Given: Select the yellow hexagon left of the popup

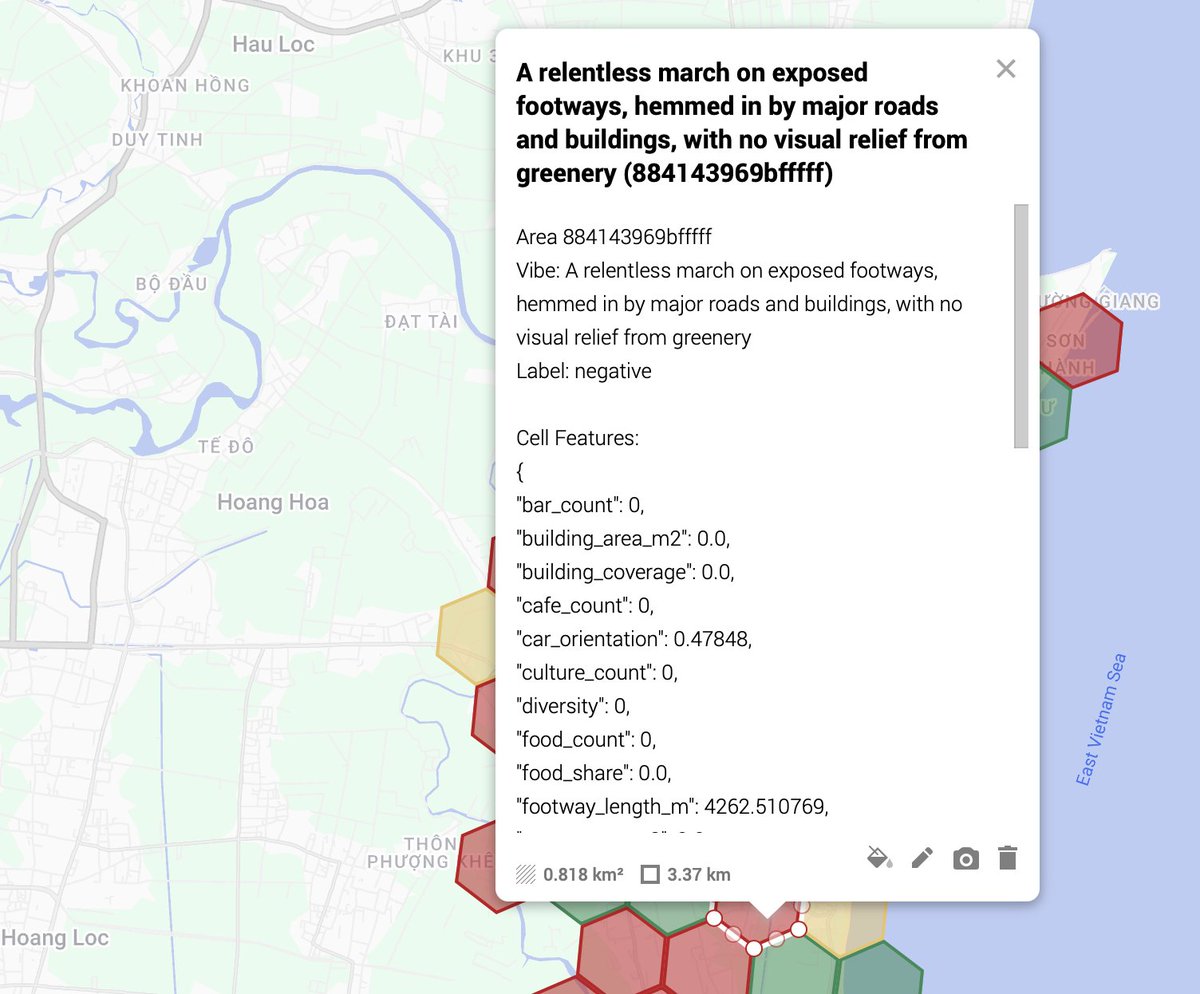Looking at the screenshot, I should 467,636.
